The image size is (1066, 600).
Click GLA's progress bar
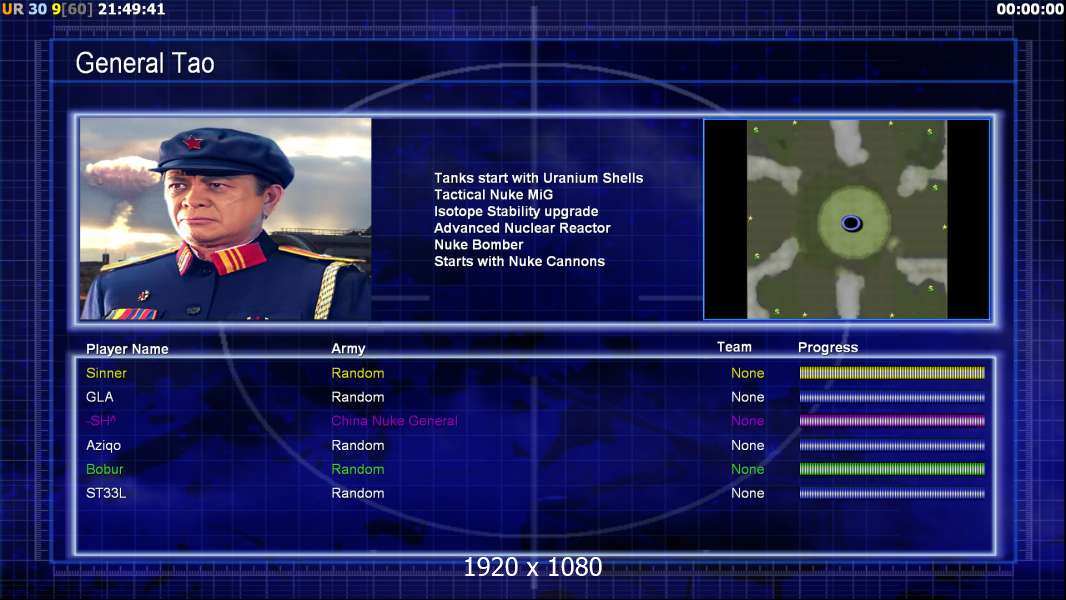tap(892, 398)
